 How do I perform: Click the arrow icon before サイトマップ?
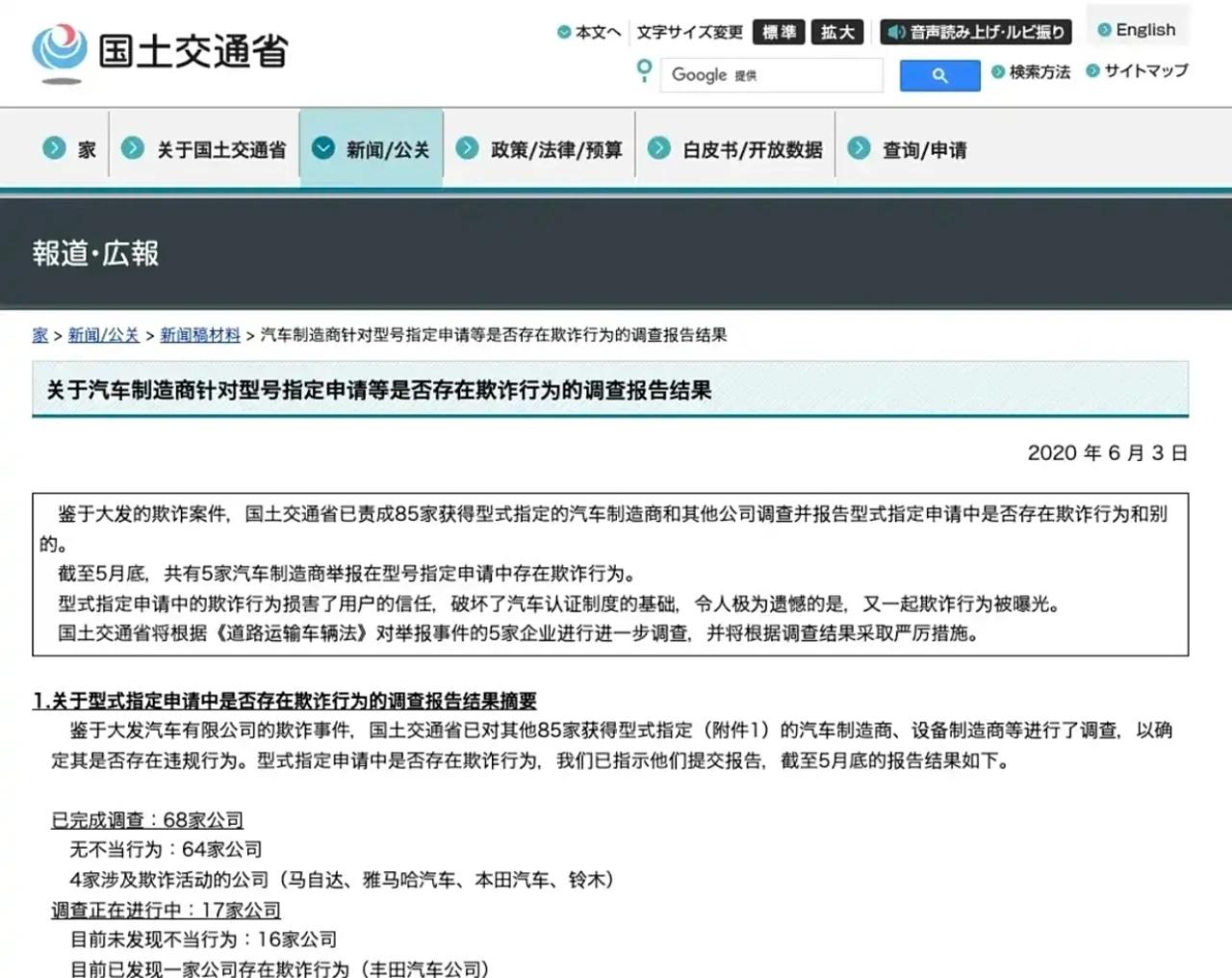click(x=1092, y=70)
